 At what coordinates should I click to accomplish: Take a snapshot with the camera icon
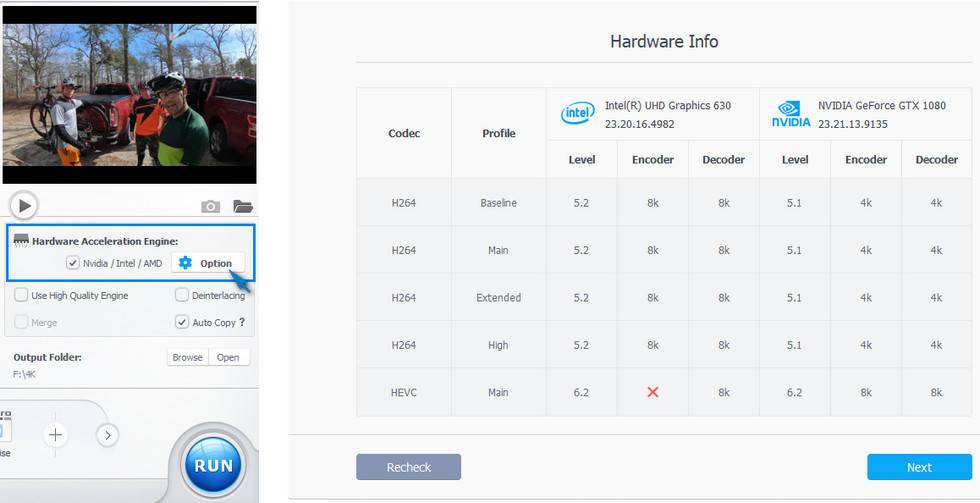[x=211, y=206]
